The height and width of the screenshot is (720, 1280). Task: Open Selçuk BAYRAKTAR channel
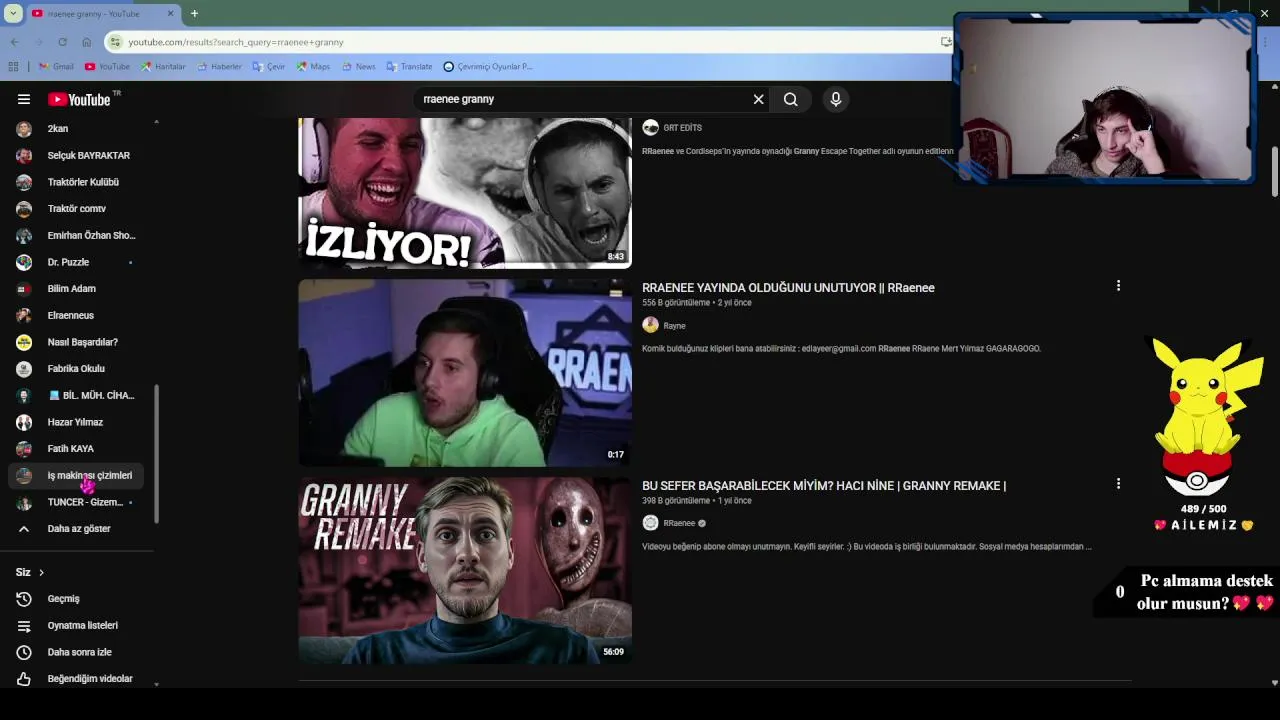tap(76, 155)
